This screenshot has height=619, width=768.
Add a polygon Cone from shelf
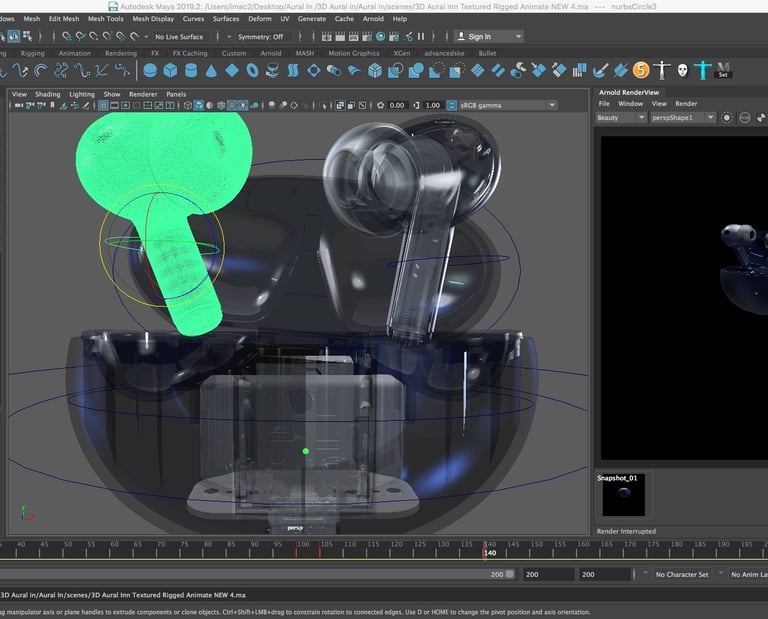211,71
